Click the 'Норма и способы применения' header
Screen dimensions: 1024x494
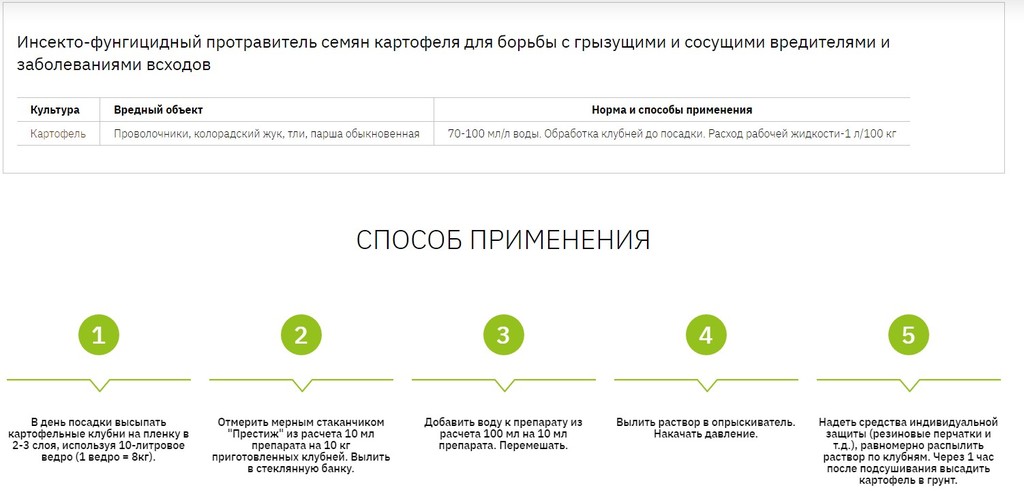[672, 110]
